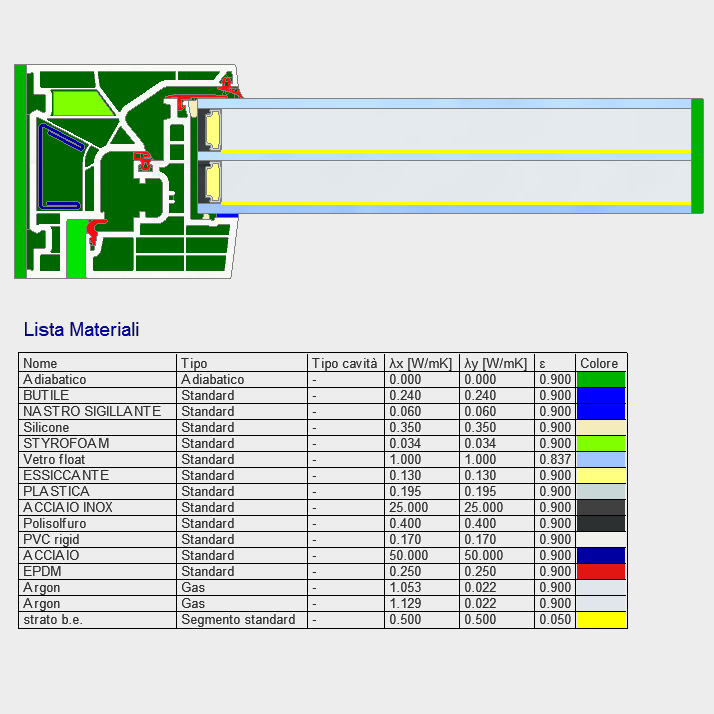Viewport: 714px width, 714px height.
Task: Select the strato b.e. yellow swatch
Action: pyautogui.click(x=601, y=619)
